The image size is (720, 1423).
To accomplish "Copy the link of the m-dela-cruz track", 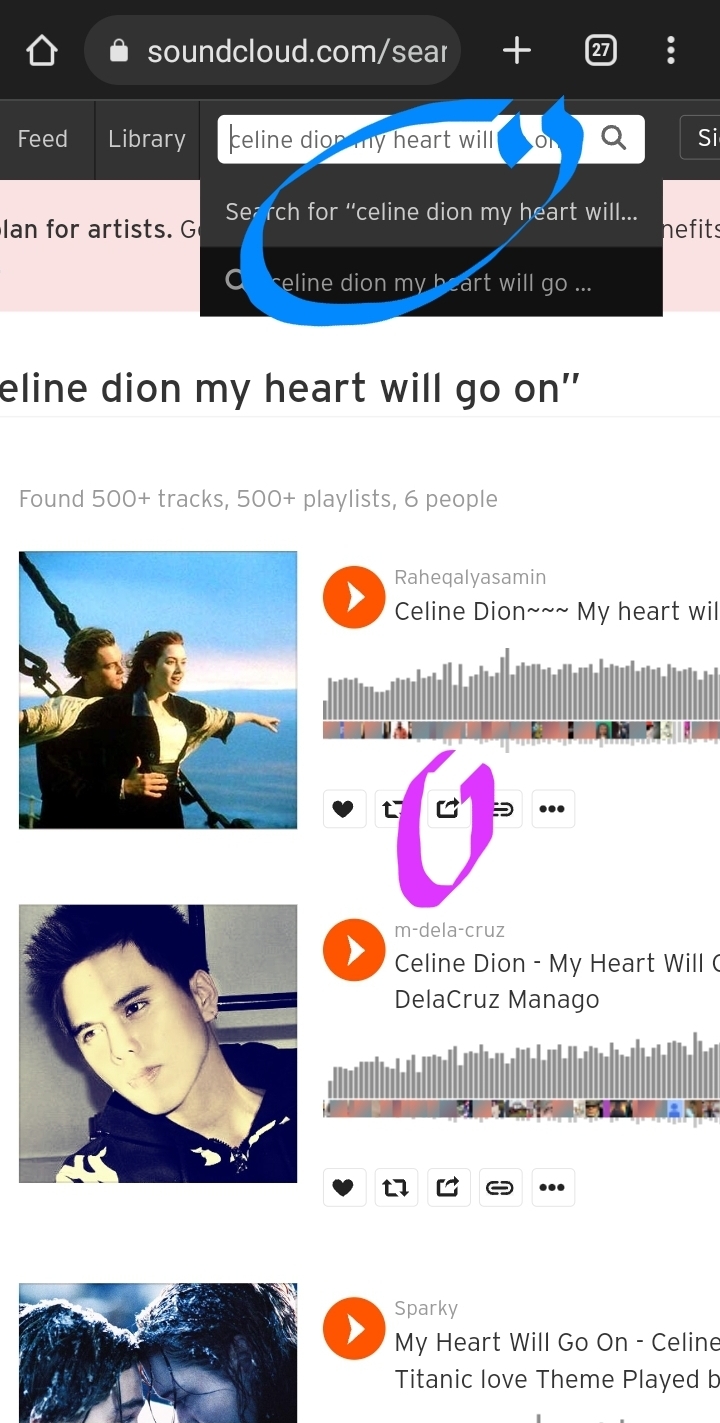I will [499, 1187].
